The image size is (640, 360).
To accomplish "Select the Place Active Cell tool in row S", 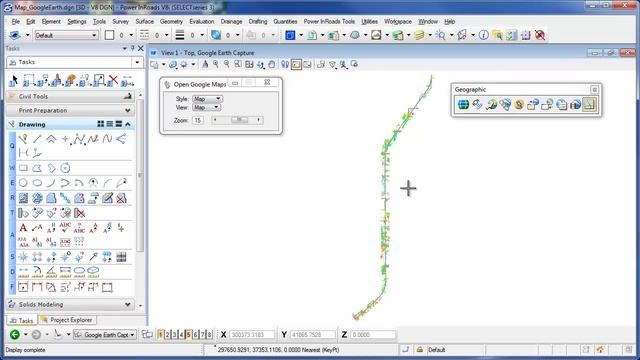I will pyautogui.click(x=23, y=257).
